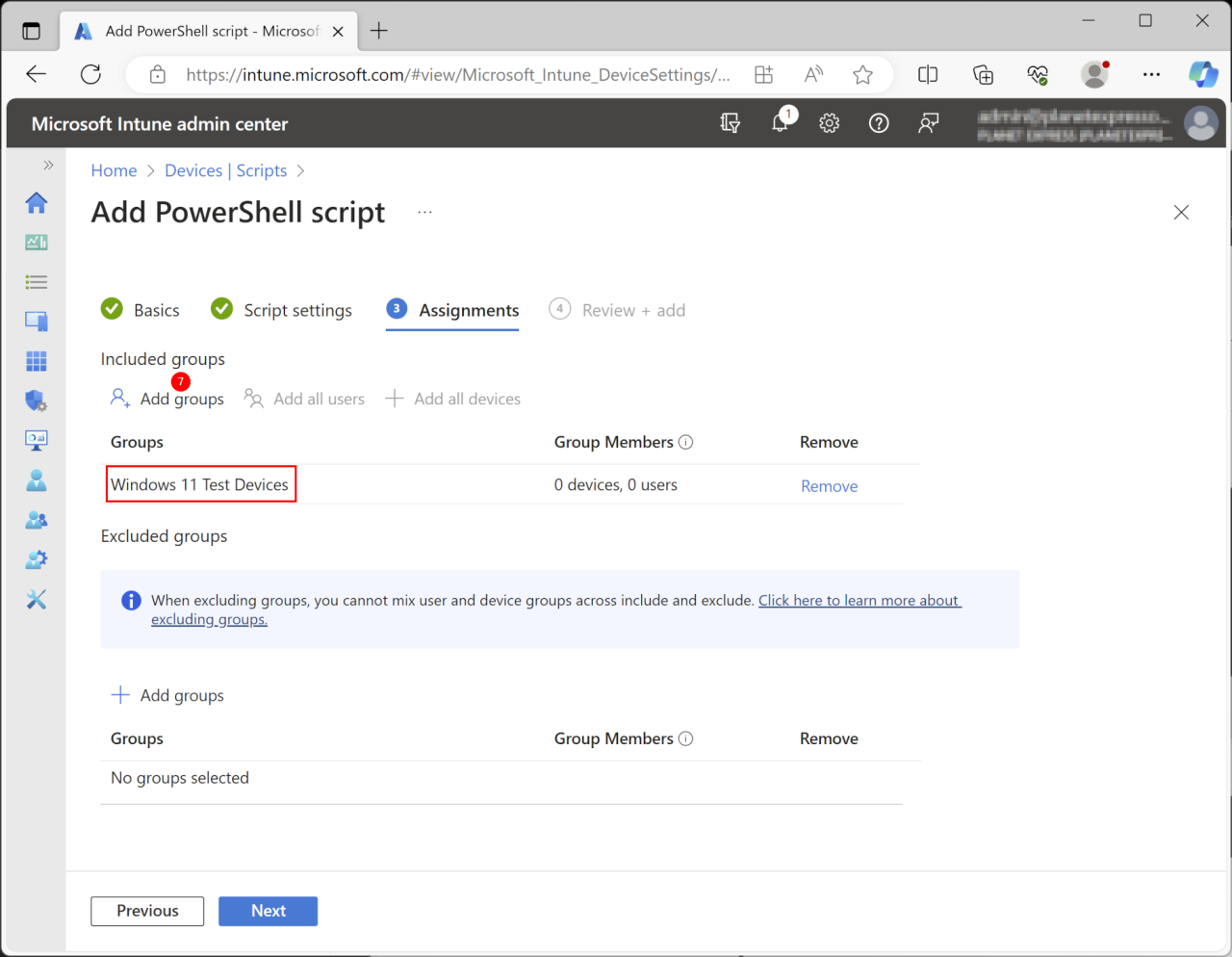Add groups under Excluded groups

167,695
